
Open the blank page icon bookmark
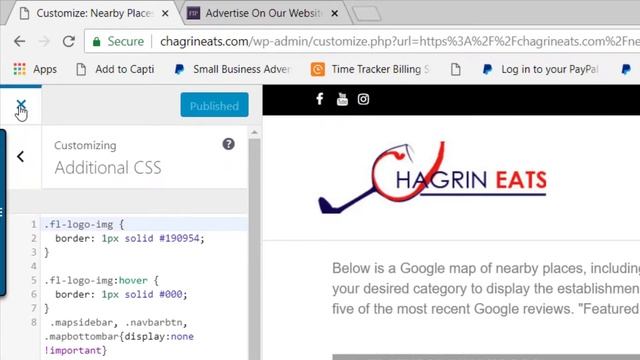pyautogui.click(x=456, y=69)
